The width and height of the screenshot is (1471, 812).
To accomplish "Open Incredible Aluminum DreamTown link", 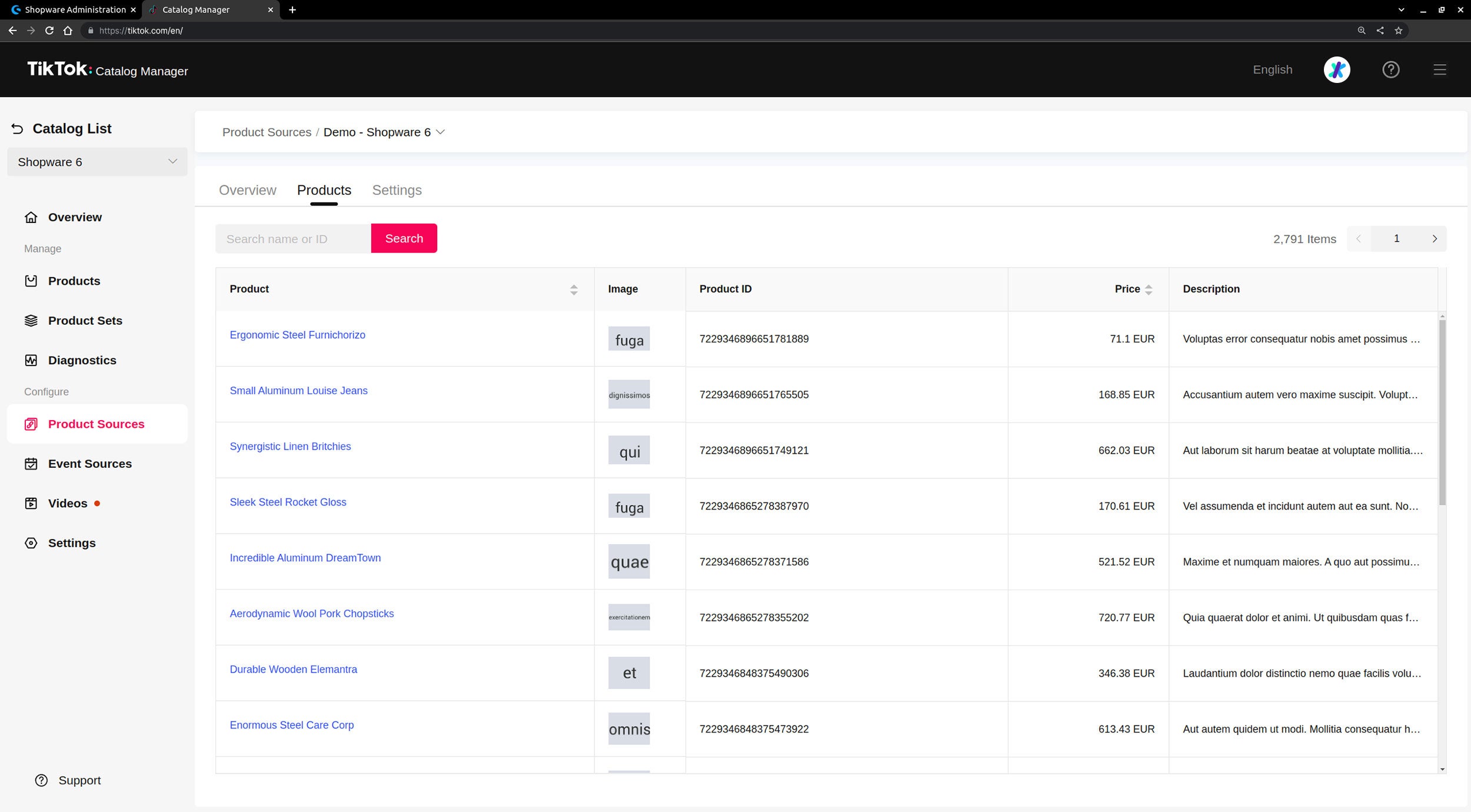I will pyautogui.click(x=305, y=558).
